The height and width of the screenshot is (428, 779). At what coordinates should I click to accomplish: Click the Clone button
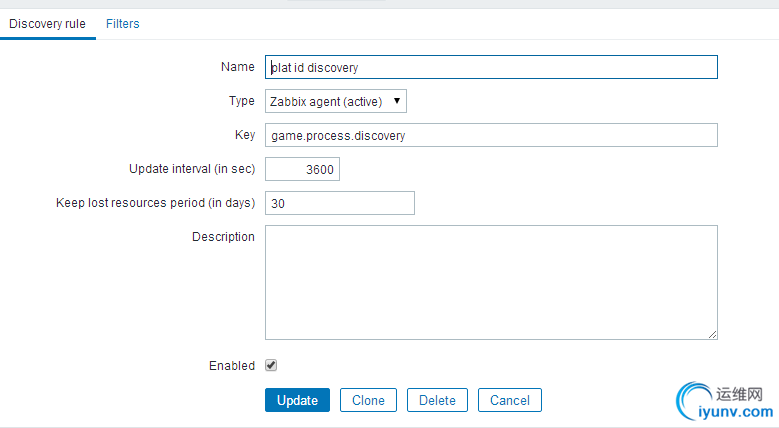pyautogui.click(x=368, y=400)
